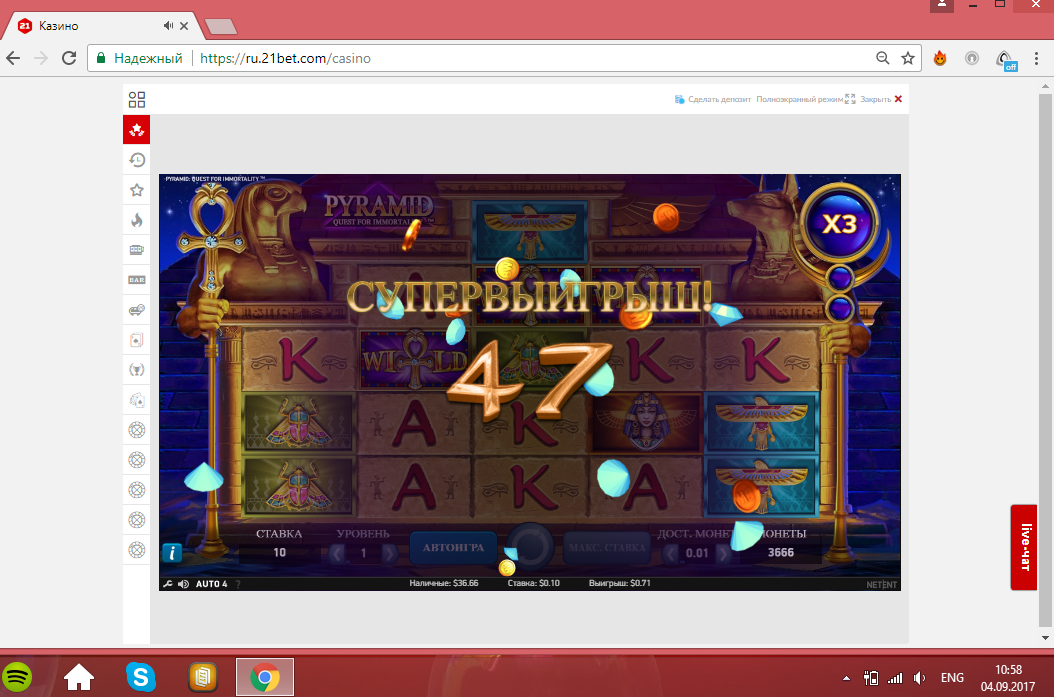The width and height of the screenshot is (1054, 697).
Task: Click the coins value 3666
Action: click(x=780, y=552)
